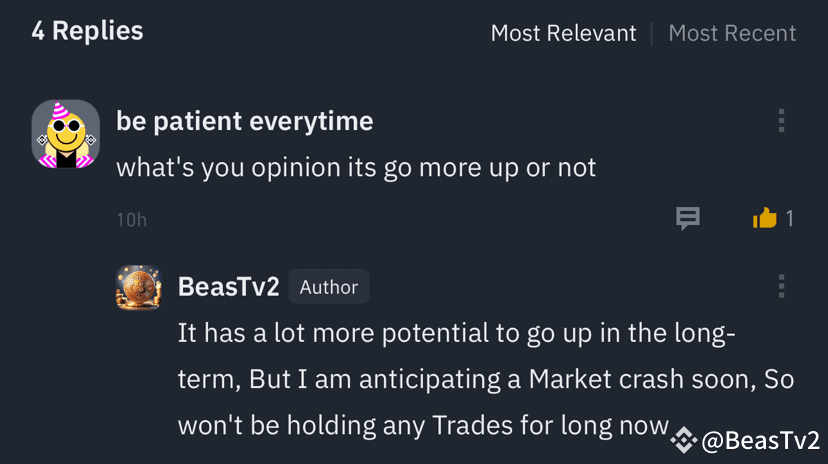Open the 'be patient everytime' username profile
Viewport: 828px width, 464px height.
click(245, 121)
